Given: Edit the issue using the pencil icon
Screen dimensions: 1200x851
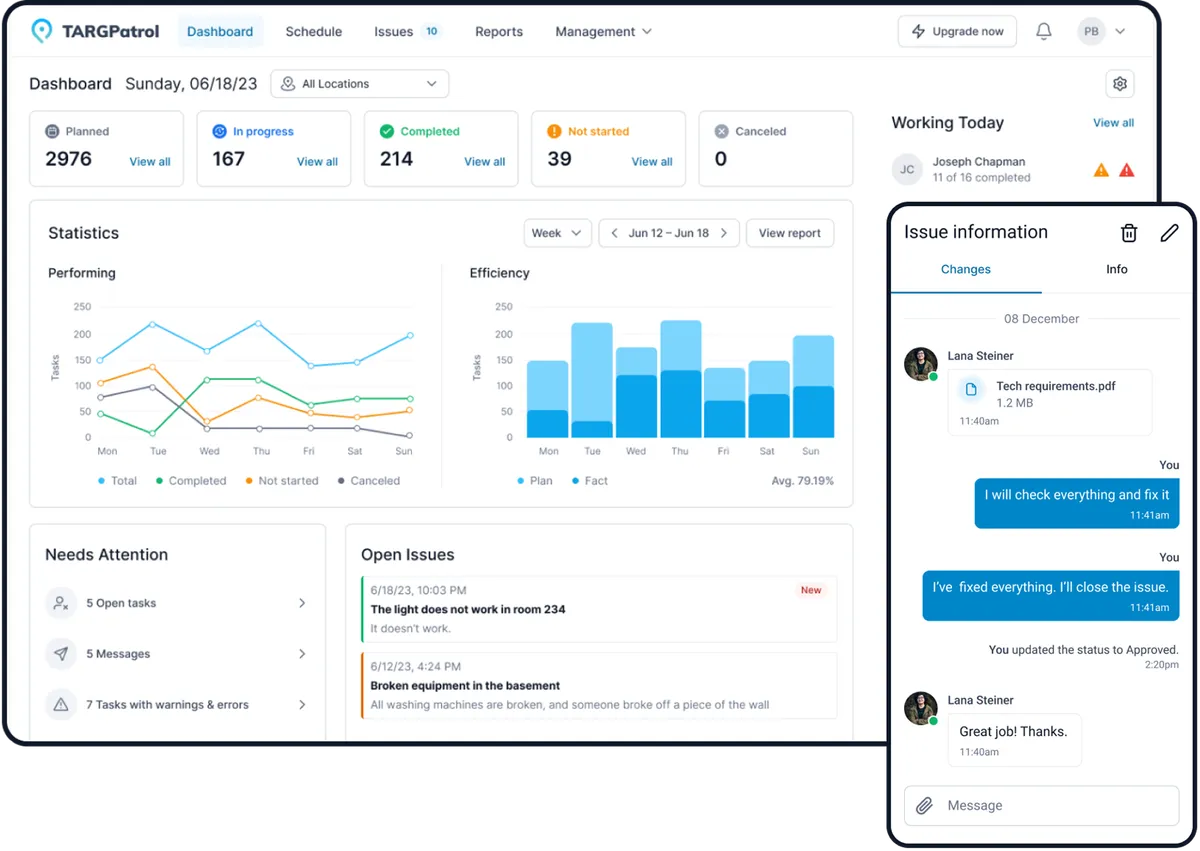Looking at the screenshot, I should pyautogui.click(x=1169, y=232).
